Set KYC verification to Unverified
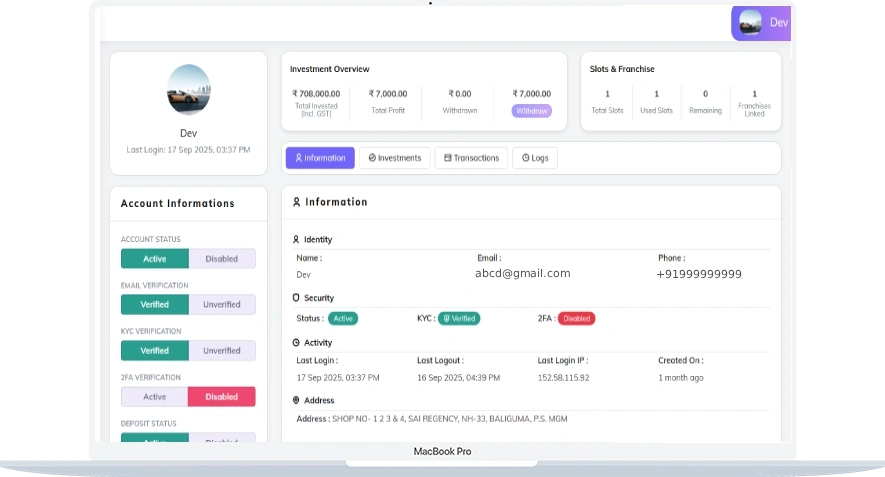The width and height of the screenshot is (885, 477). tap(222, 351)
